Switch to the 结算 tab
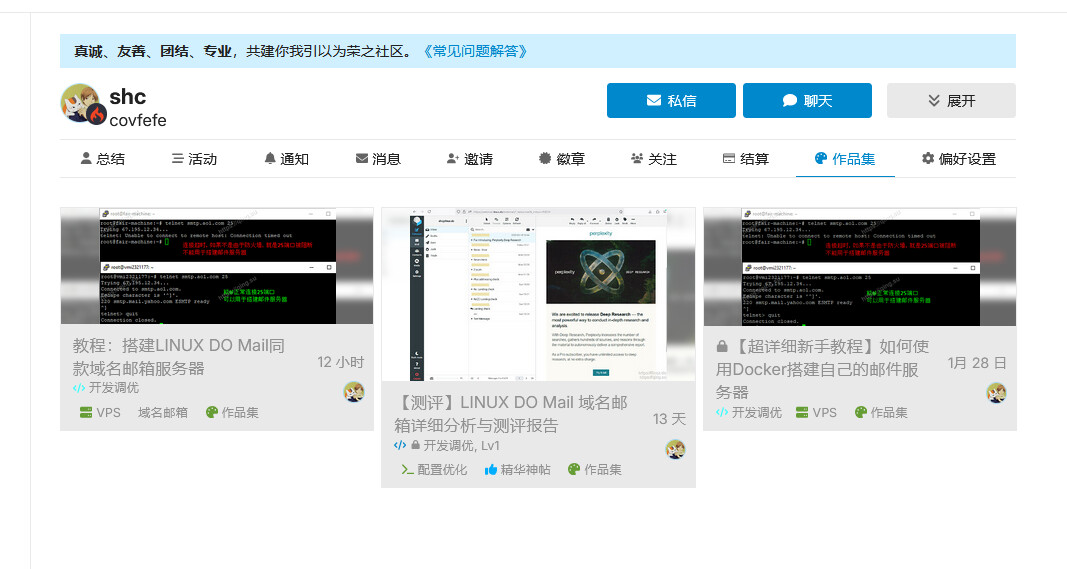Screen dimensions: 1067x569 (746, 159)
